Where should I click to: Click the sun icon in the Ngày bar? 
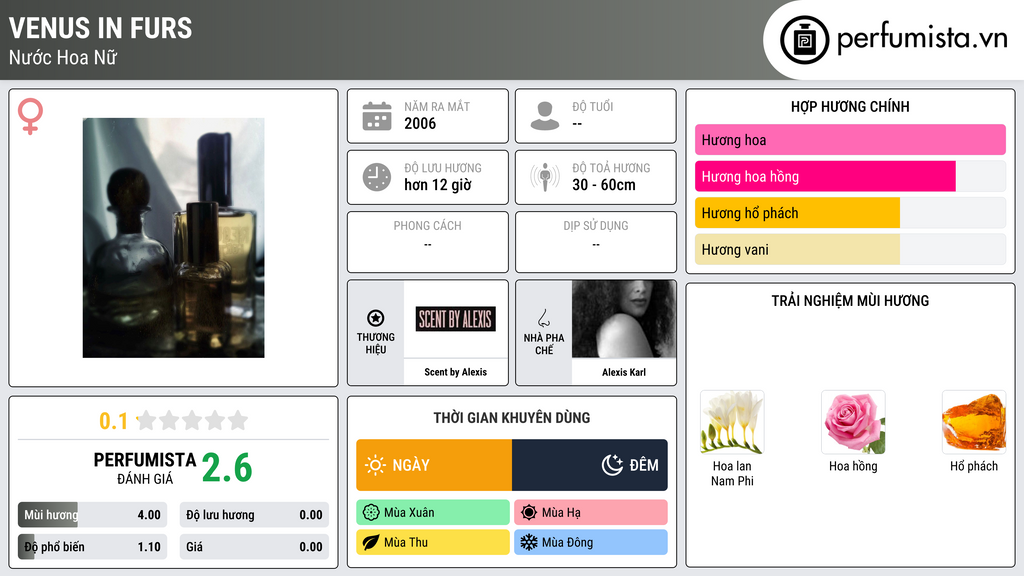(x=376, y=465)
